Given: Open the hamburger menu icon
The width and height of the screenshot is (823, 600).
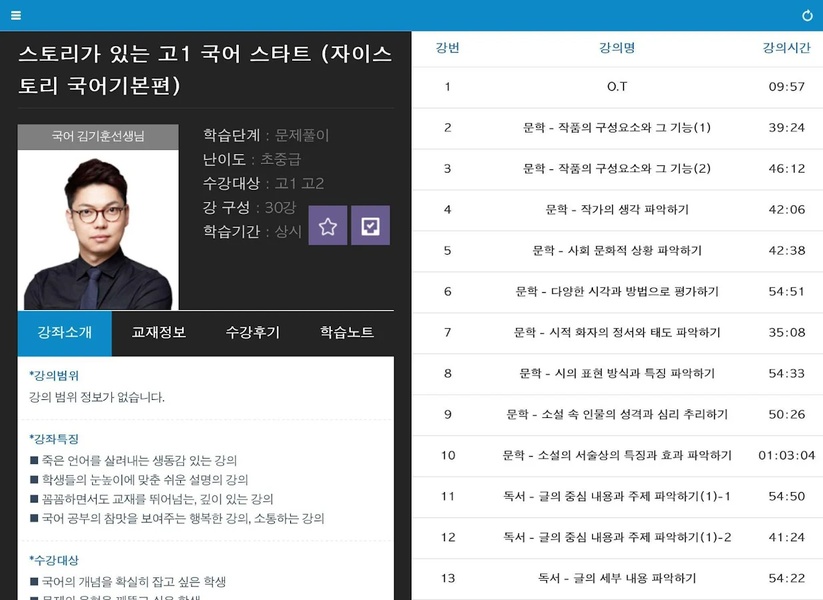Looking at the screenshot, I should coord(16,15).
